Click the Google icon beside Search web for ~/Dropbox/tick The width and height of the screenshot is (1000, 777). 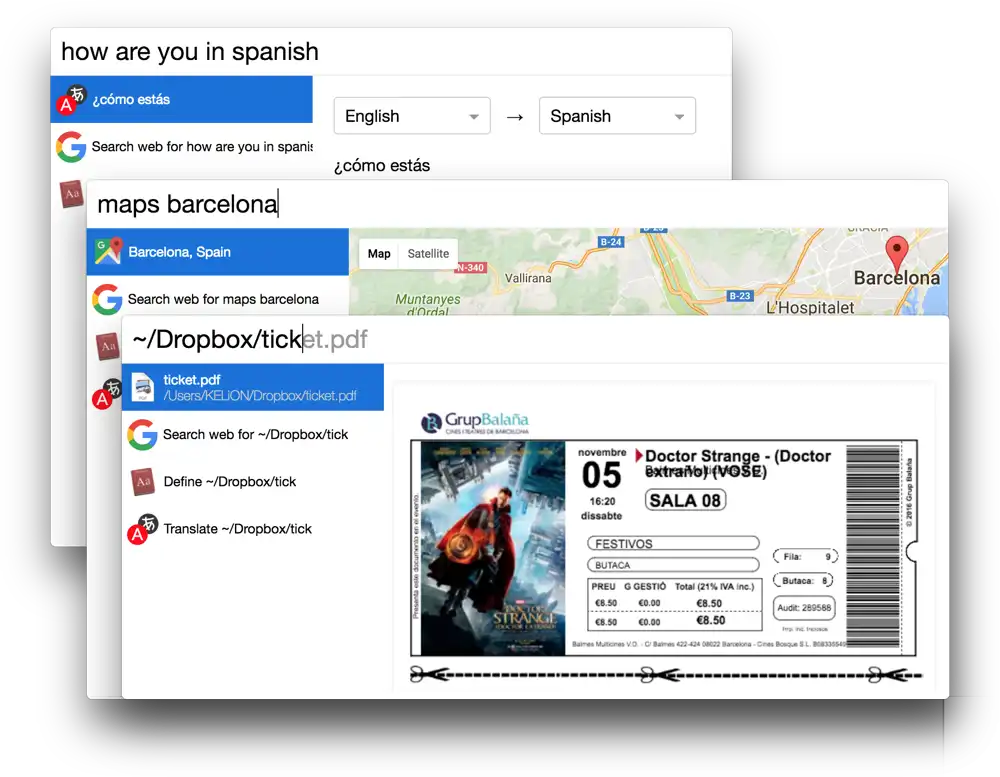142,434
